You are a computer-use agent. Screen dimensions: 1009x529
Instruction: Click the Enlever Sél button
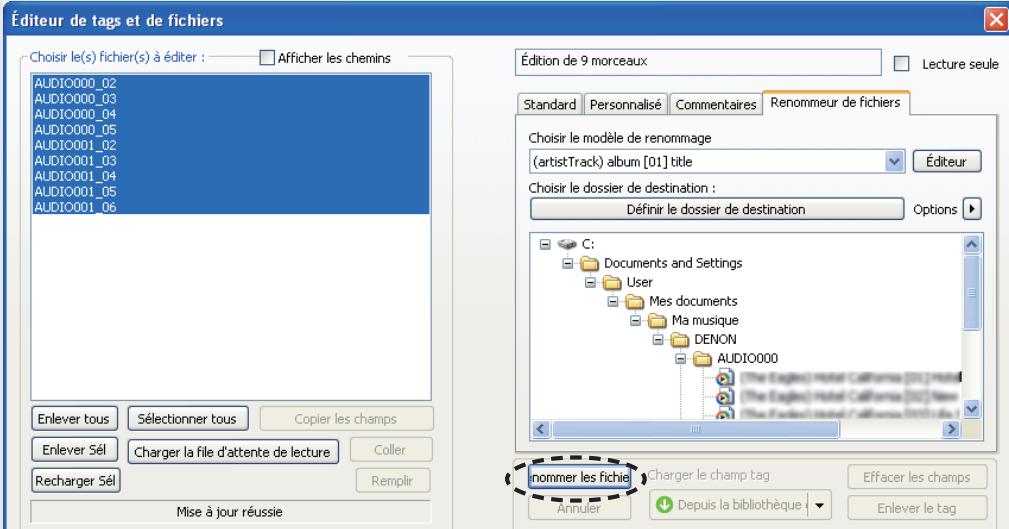(74, 450)
